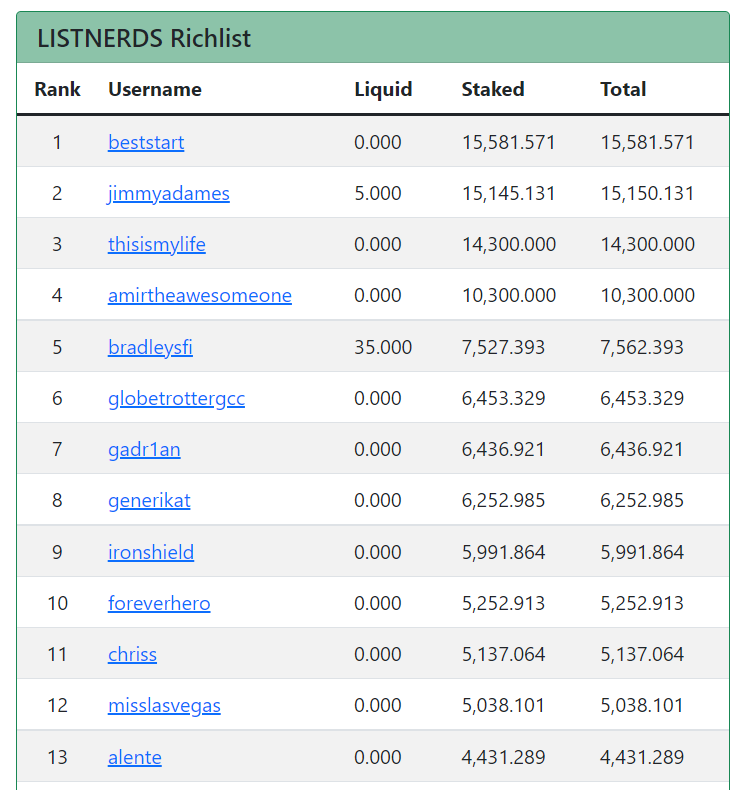Click the Username column header
741x790 pixels.
click(155, 89)
